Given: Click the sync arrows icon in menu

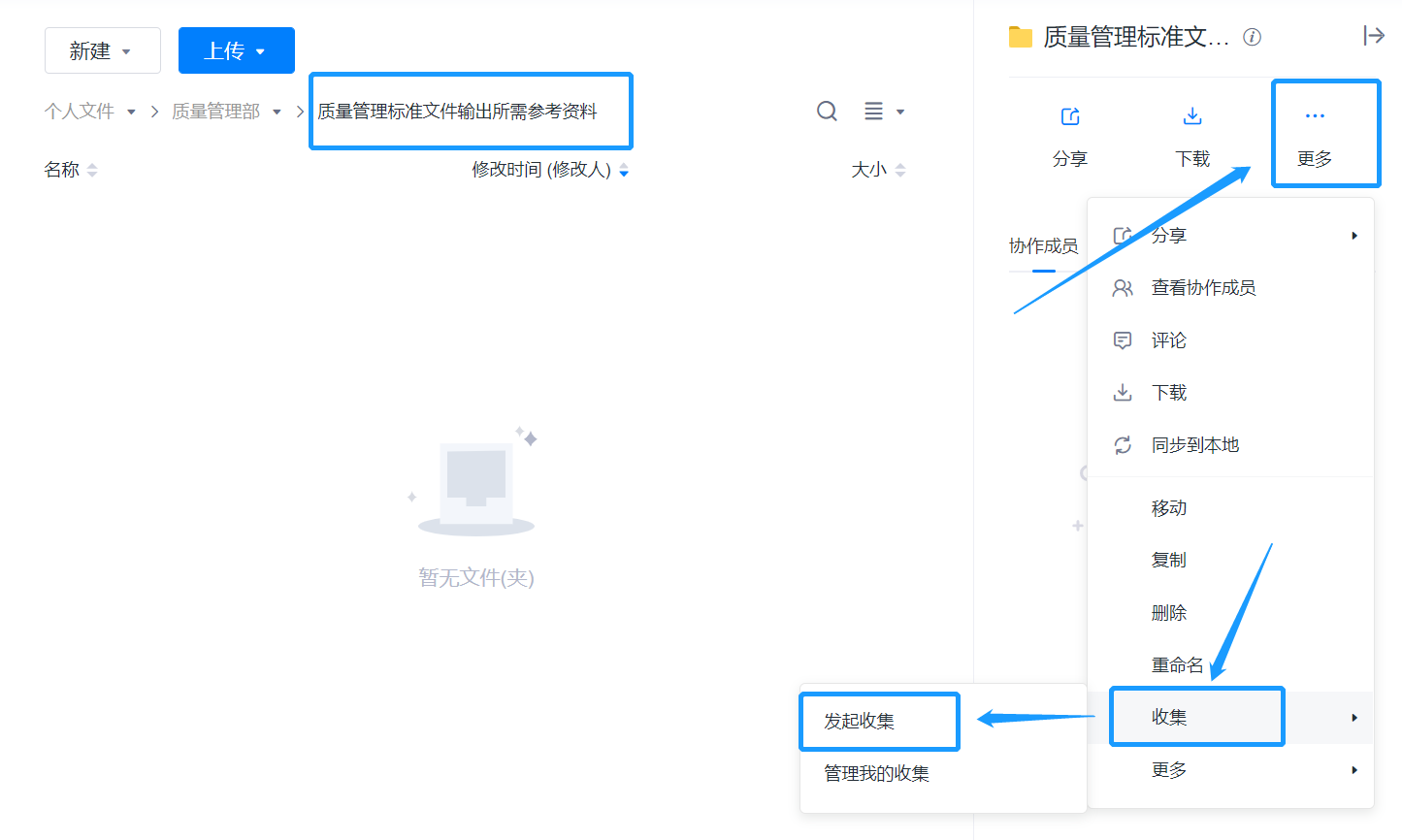Looking at the screenshot, I should [1123, 445].
